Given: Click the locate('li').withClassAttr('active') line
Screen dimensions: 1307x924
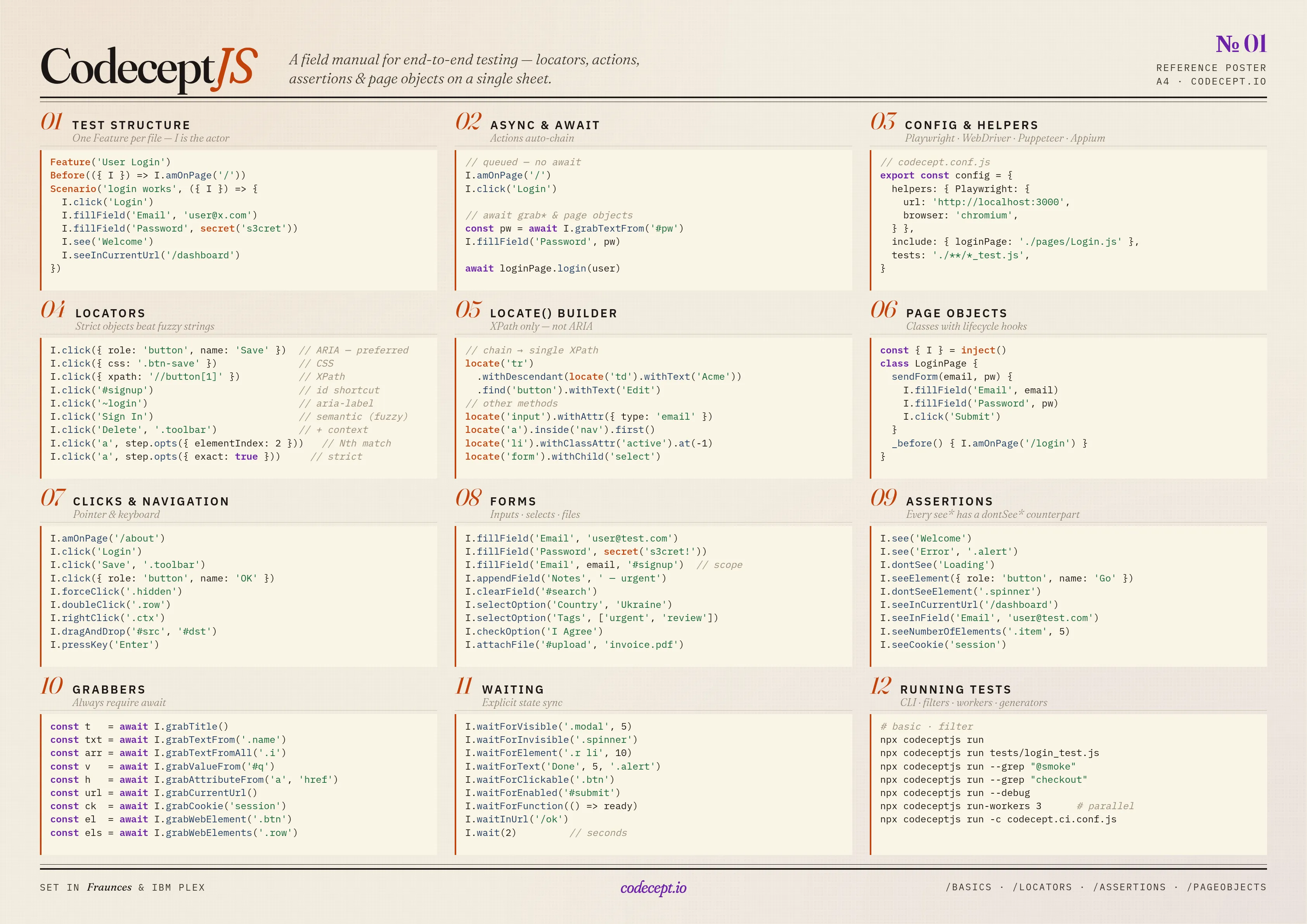Looking at the screenshot, I should point(589,443).
